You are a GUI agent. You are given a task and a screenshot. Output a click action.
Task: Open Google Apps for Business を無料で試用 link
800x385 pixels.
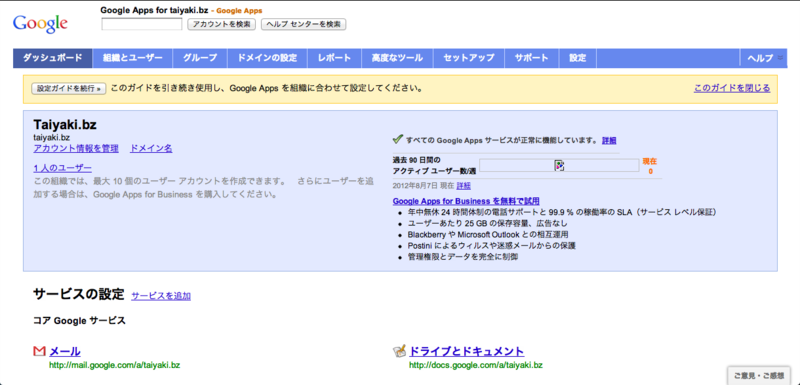point(466,201)
